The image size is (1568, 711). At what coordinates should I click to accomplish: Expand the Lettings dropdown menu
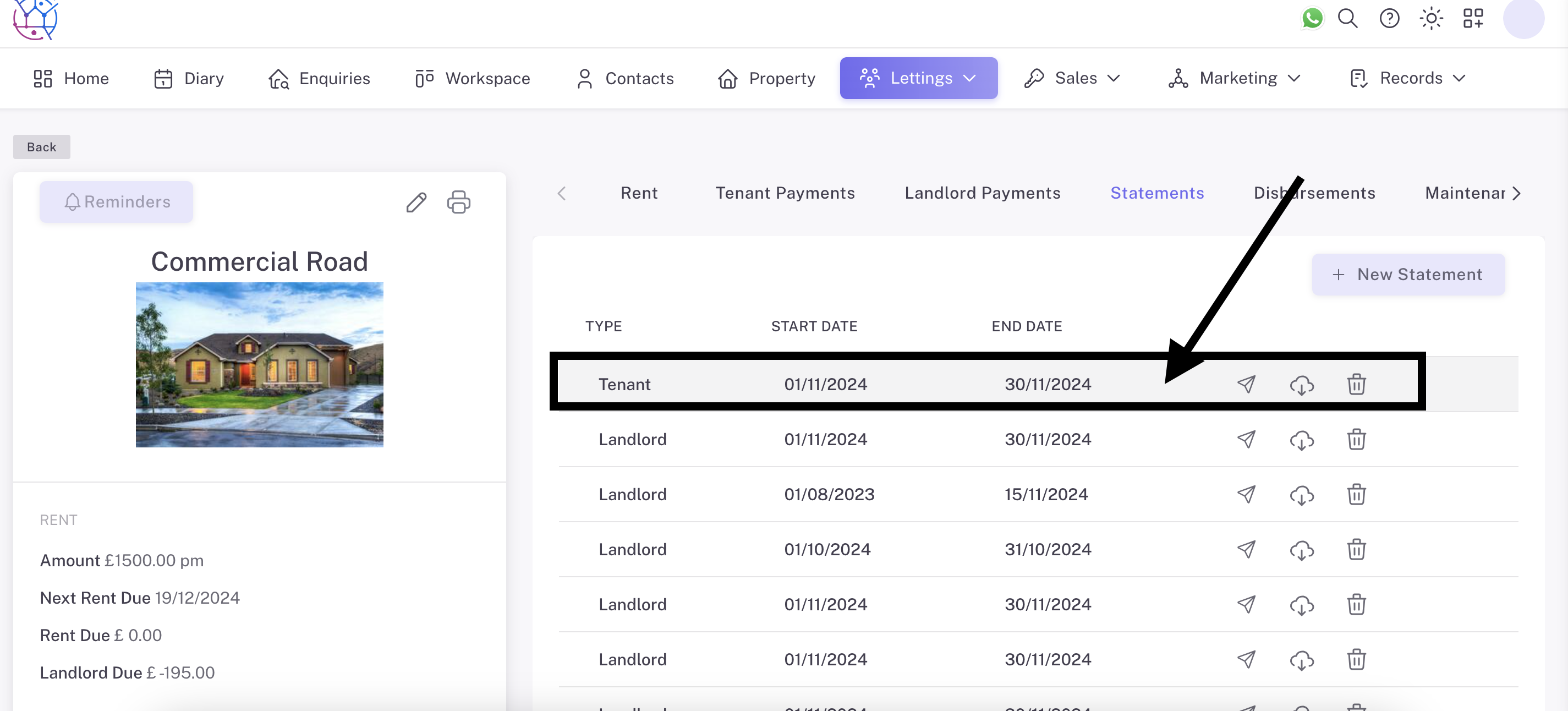tap(919, 78)
